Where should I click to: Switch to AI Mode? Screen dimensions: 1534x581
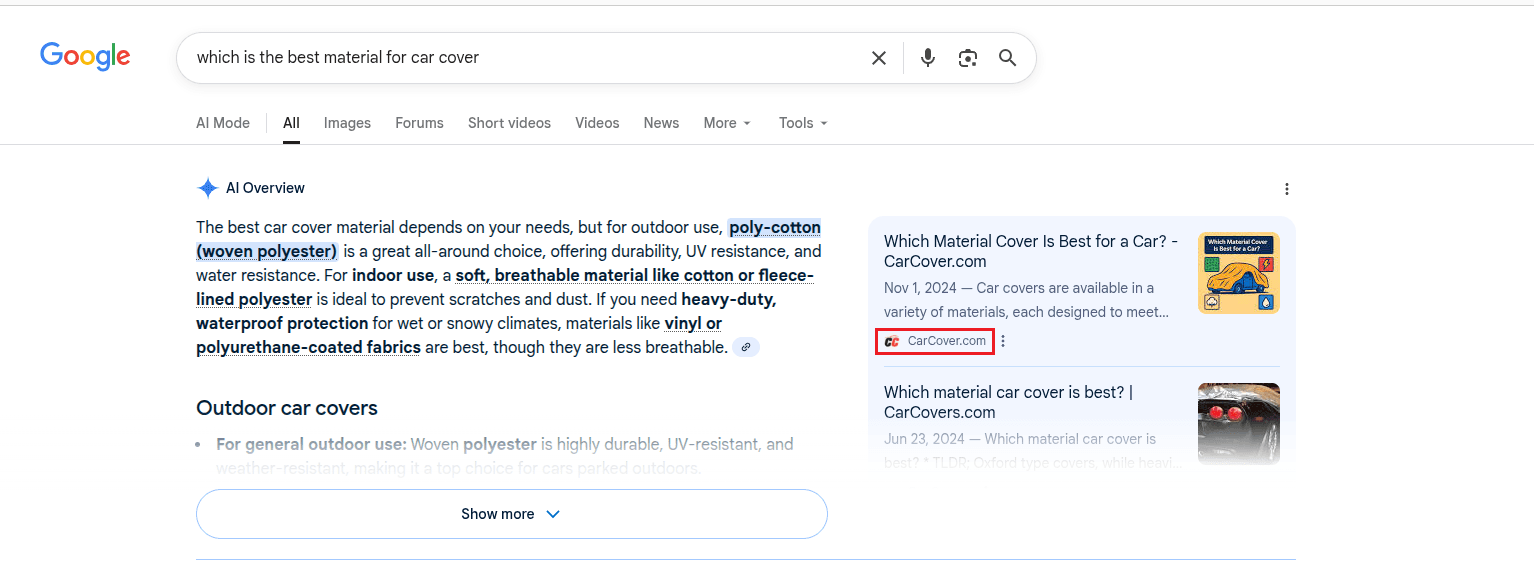pos(222,122)
